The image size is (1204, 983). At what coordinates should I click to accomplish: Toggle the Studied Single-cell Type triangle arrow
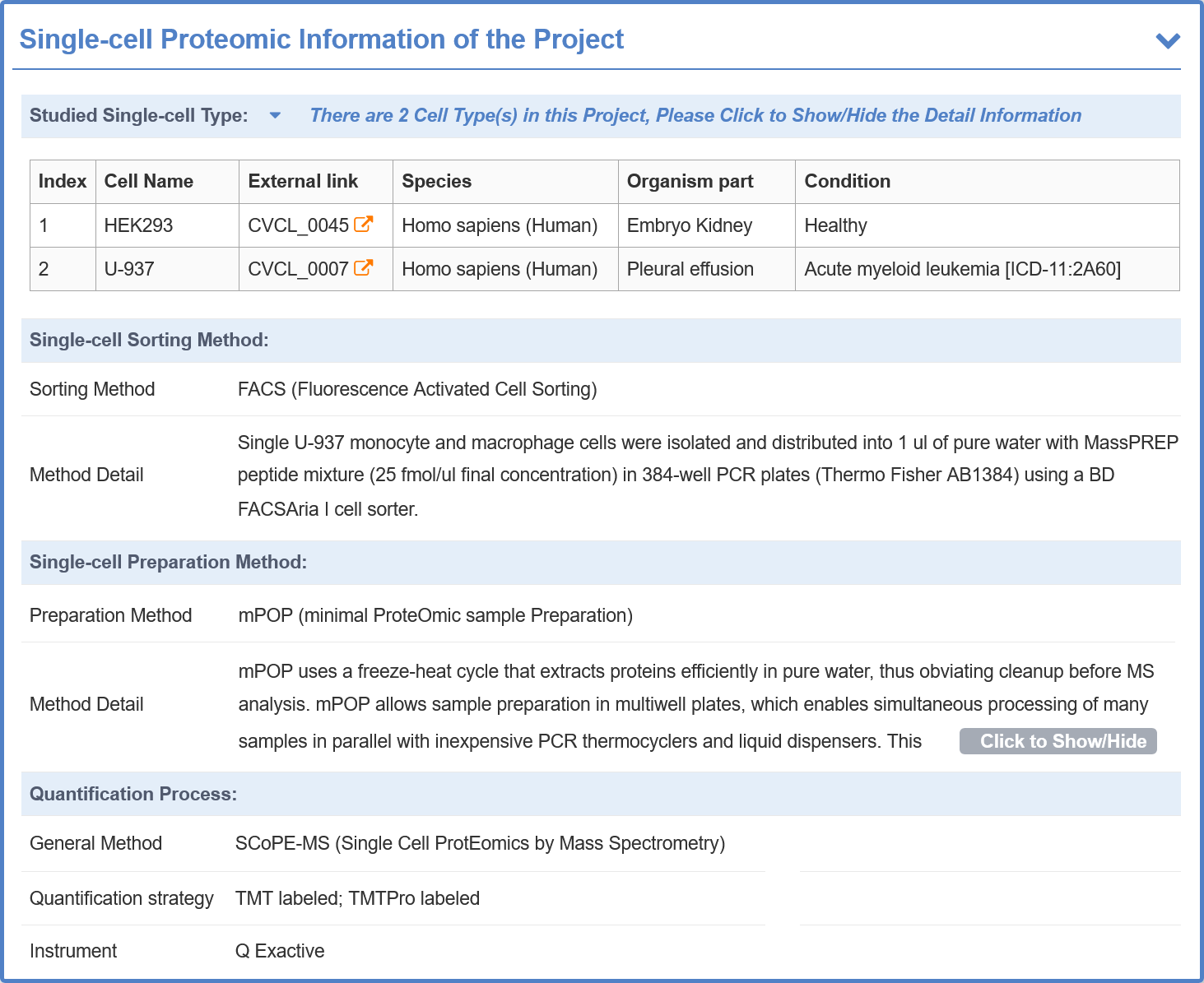(x=275, y=115)
